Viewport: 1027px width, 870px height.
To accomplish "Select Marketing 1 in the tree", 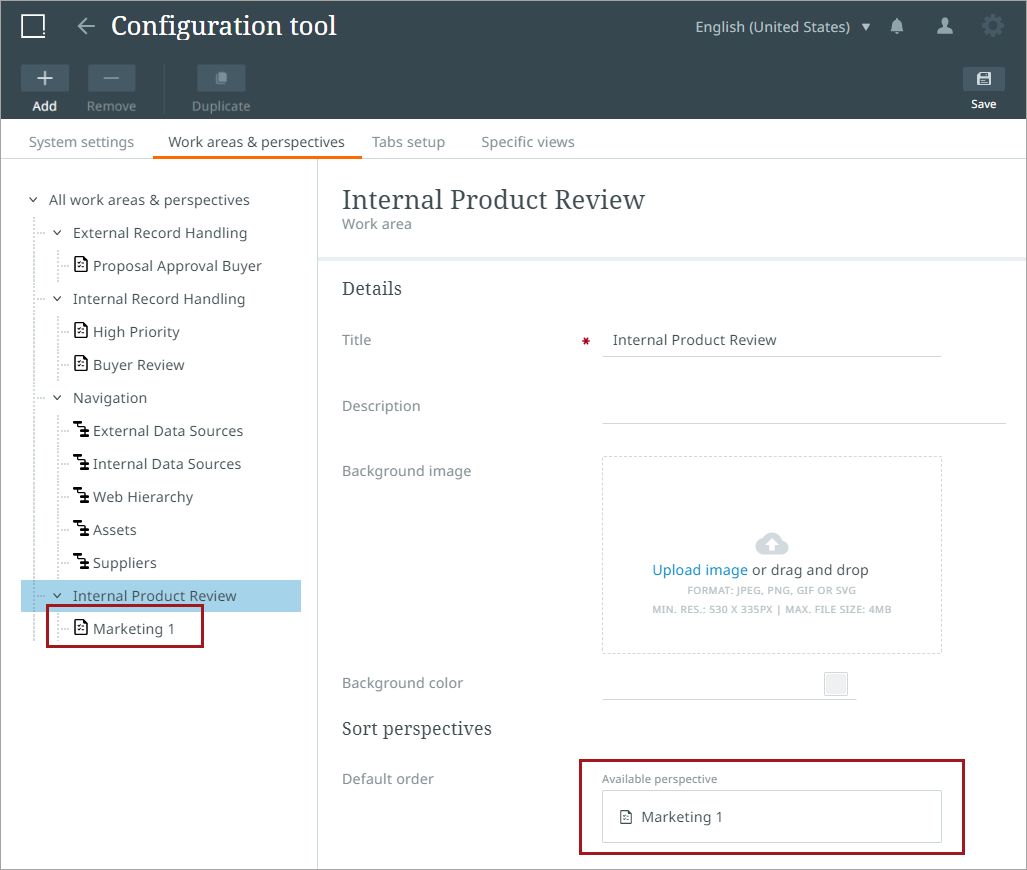I will click(x=133, y=629).
